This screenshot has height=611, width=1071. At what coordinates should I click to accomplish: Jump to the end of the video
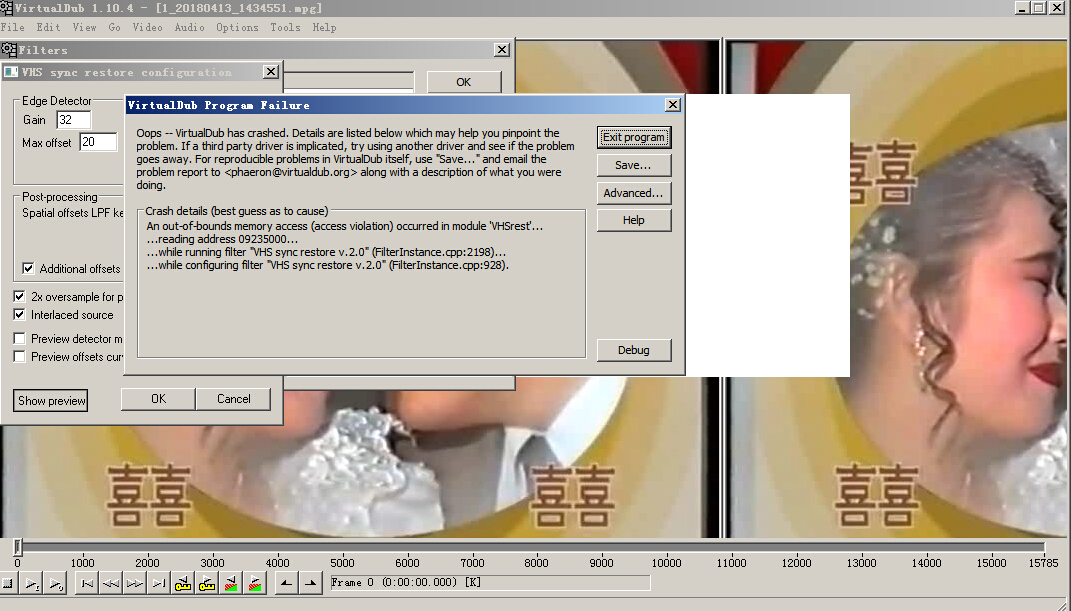point(158,584)
